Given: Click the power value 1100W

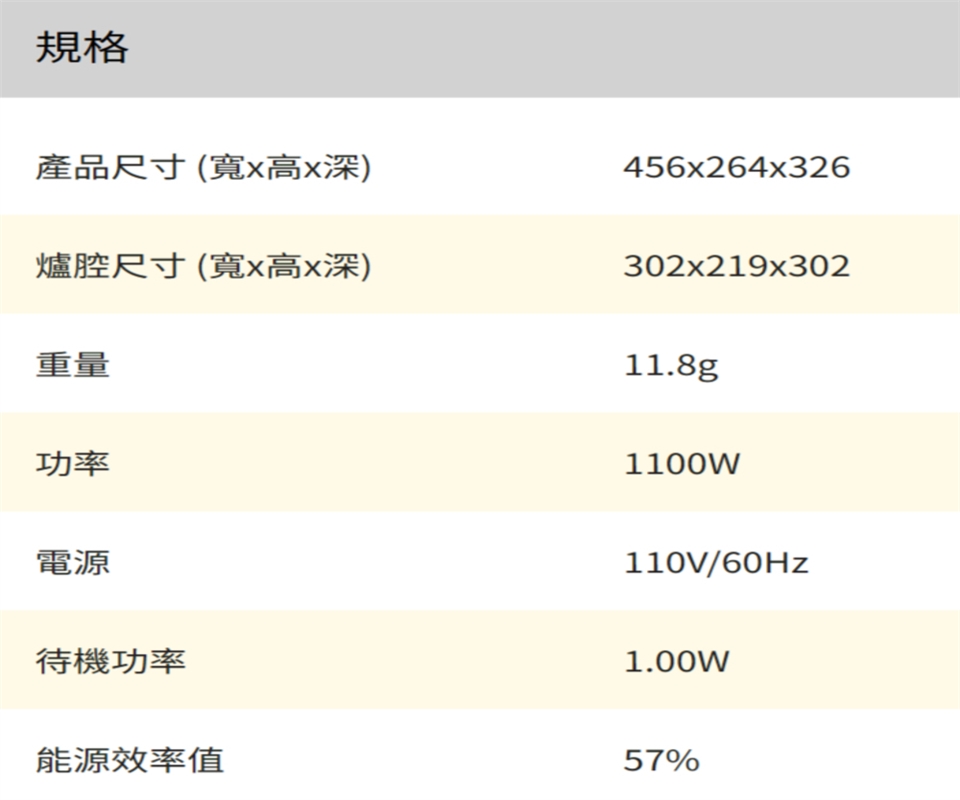Looking at the screenshot, I should click(682, 464).
